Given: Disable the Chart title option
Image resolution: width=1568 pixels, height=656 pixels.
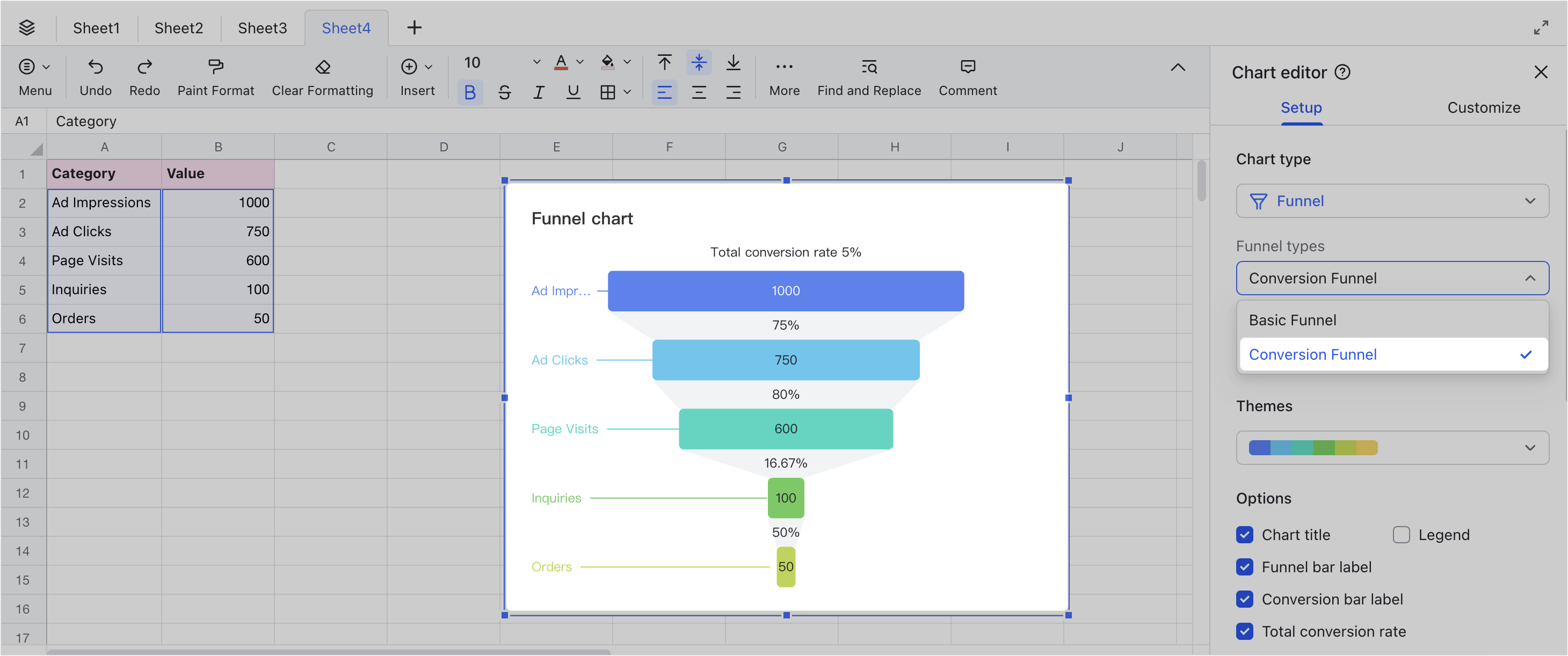Looking at the screenshot, I should [1244, 535].
